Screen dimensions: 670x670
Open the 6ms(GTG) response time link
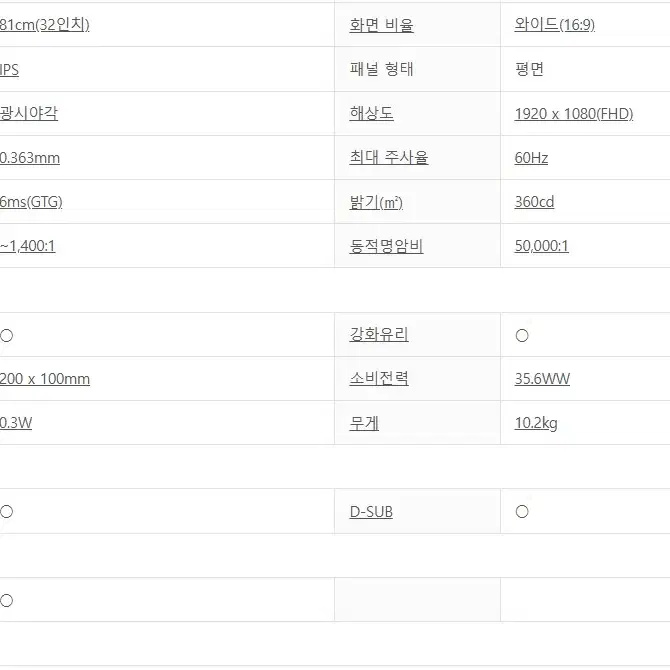coord(31,202)
